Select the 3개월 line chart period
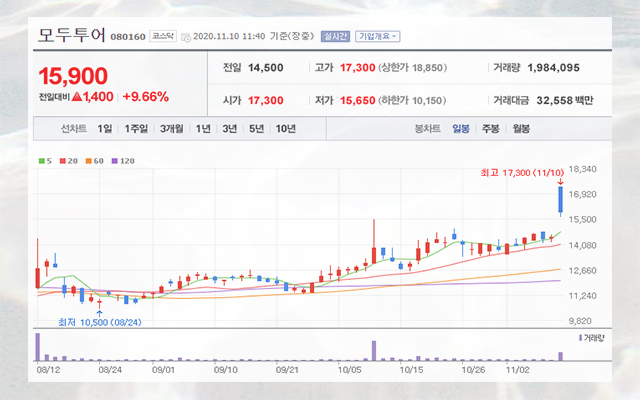 coord(171,129)
